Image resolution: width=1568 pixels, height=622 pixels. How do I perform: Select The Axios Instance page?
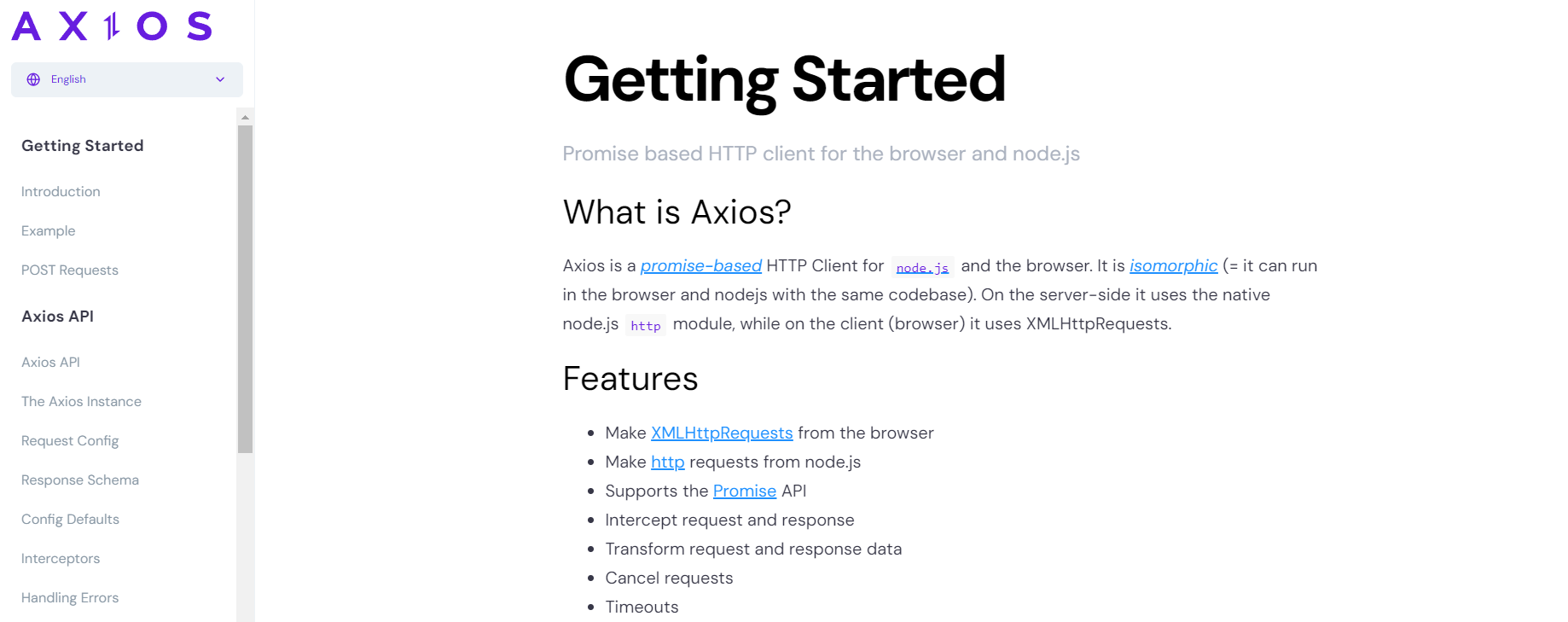pos(81,401)
